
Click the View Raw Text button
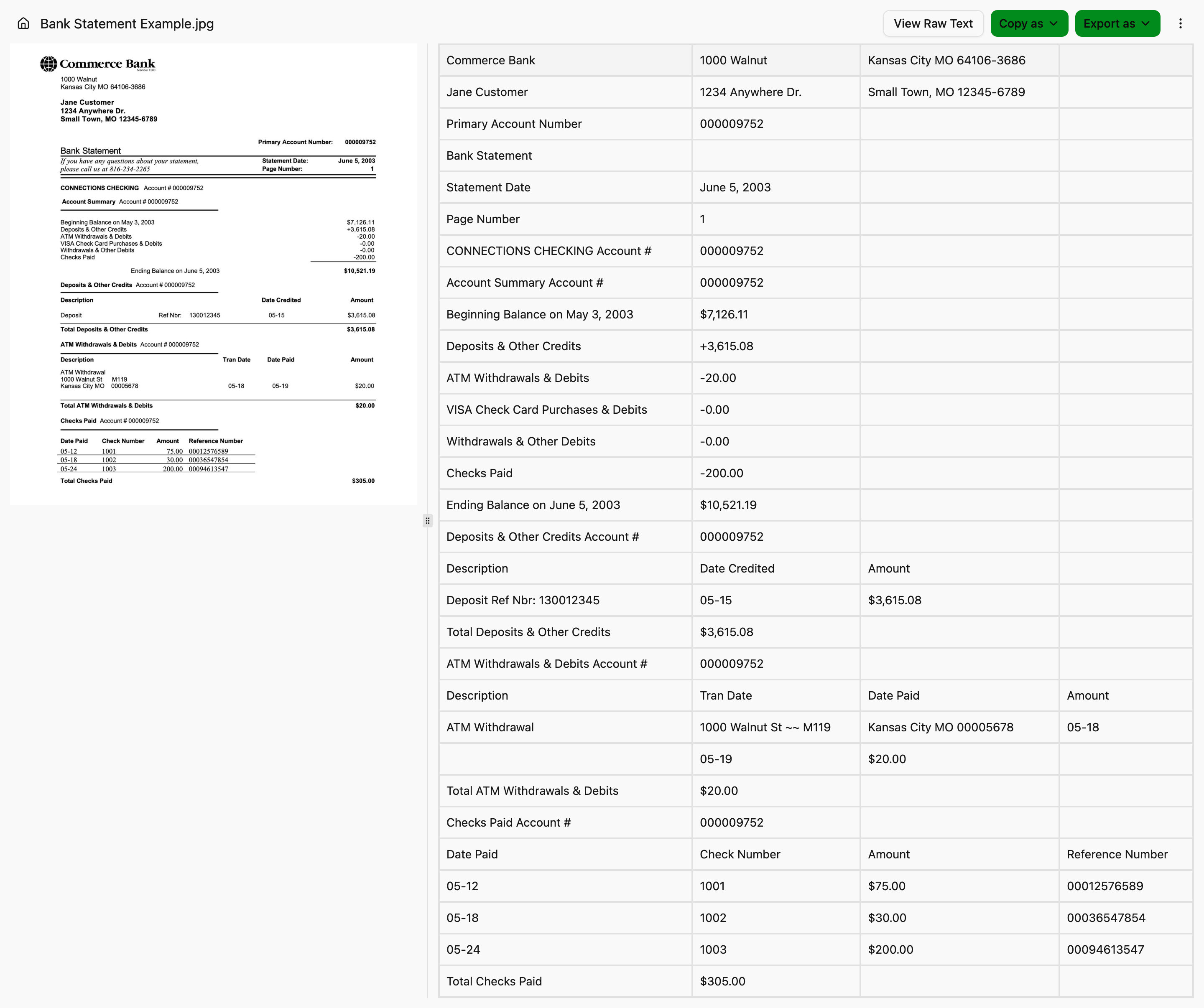pyautogui.click(x=933, y=23)
